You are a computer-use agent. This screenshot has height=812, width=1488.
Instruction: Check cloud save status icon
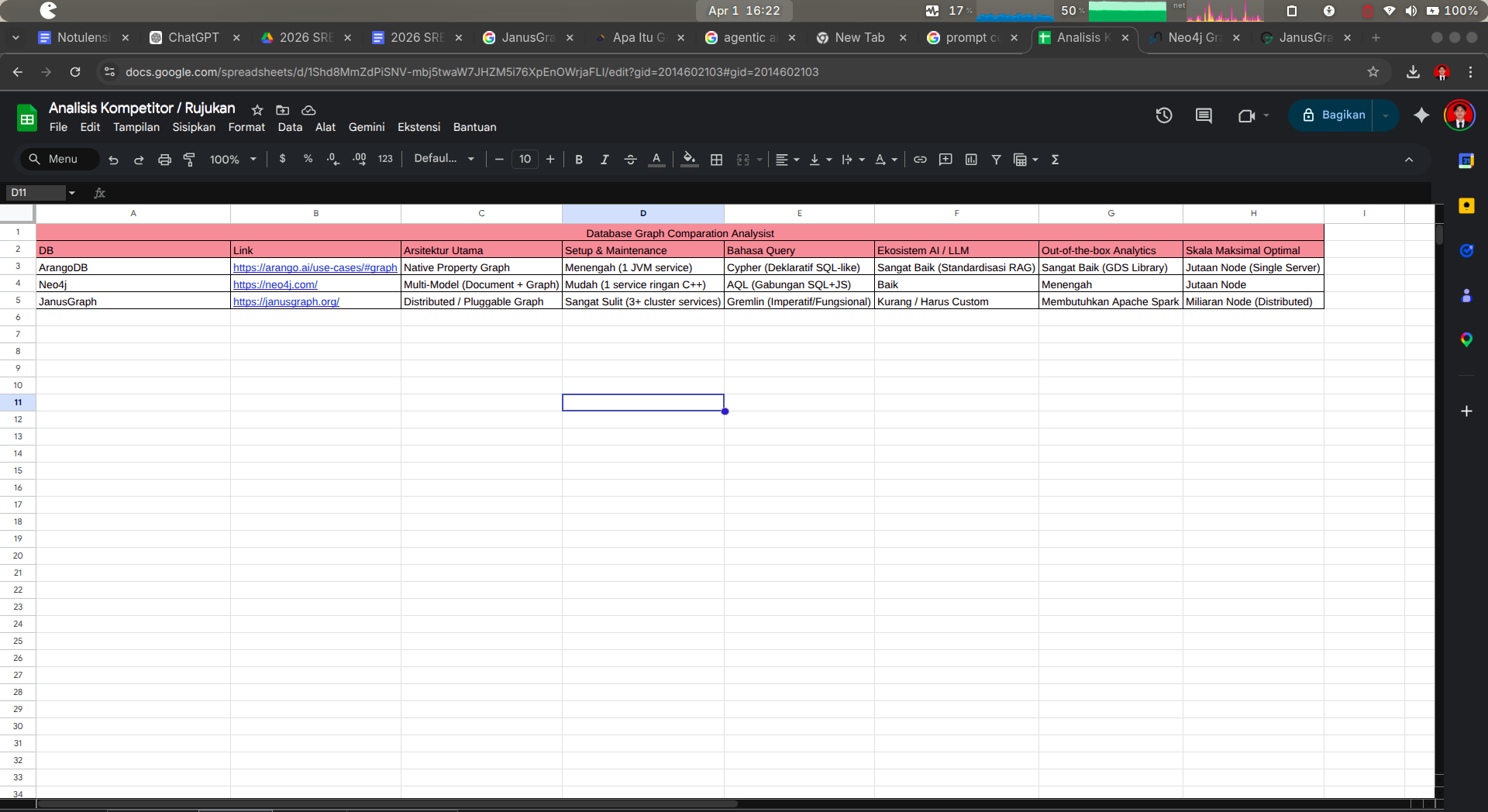[308, 110]
